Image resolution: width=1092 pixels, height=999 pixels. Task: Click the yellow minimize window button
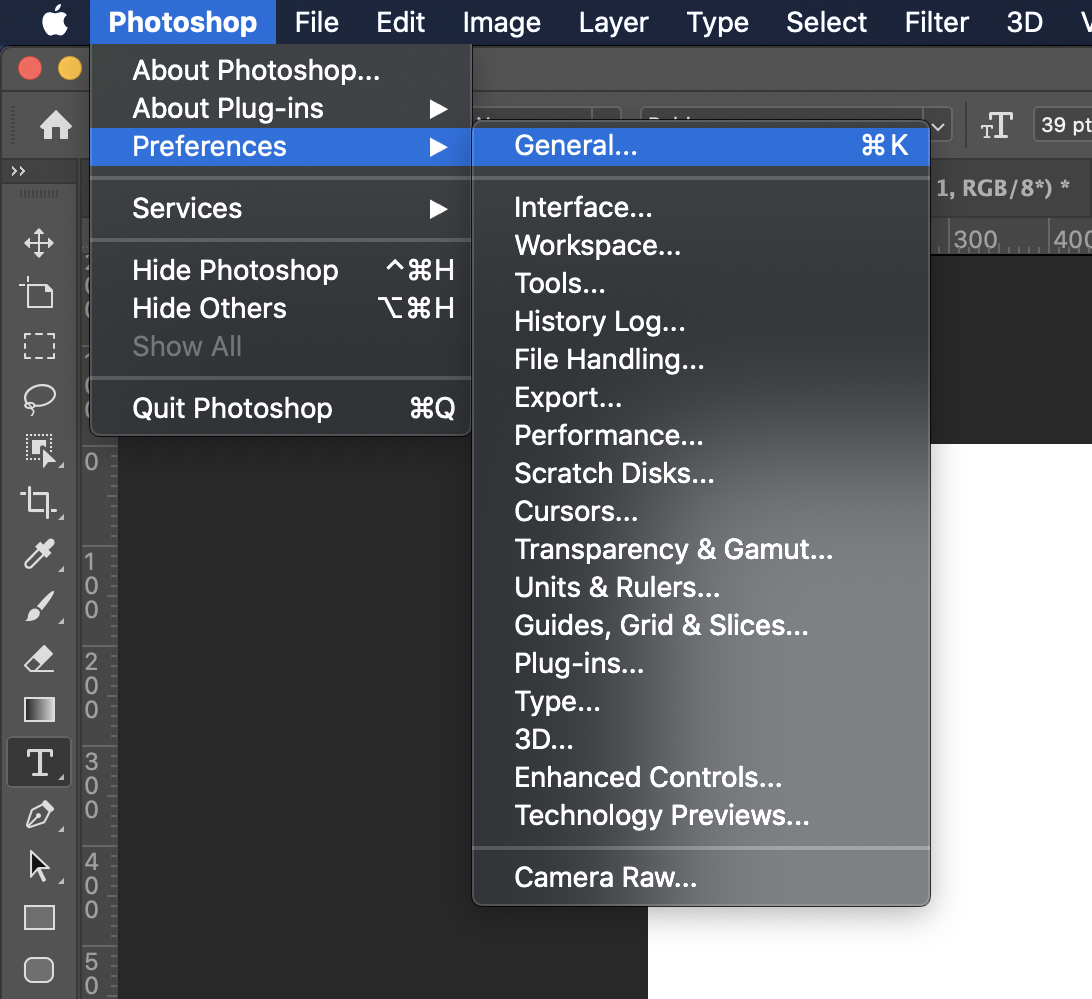pos(70,68)
